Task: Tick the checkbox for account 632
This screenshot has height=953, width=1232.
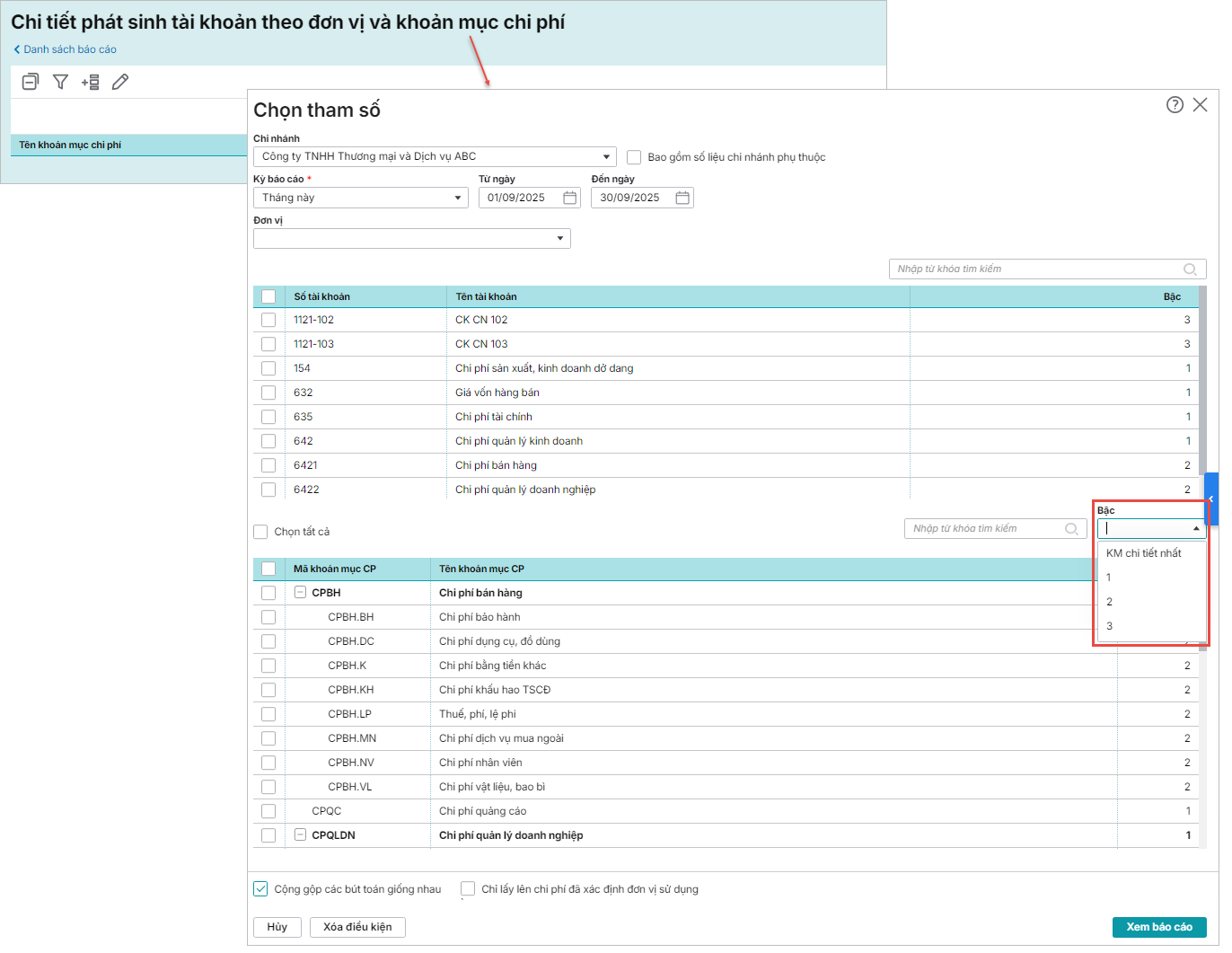Action: click(x=268, y=393)
